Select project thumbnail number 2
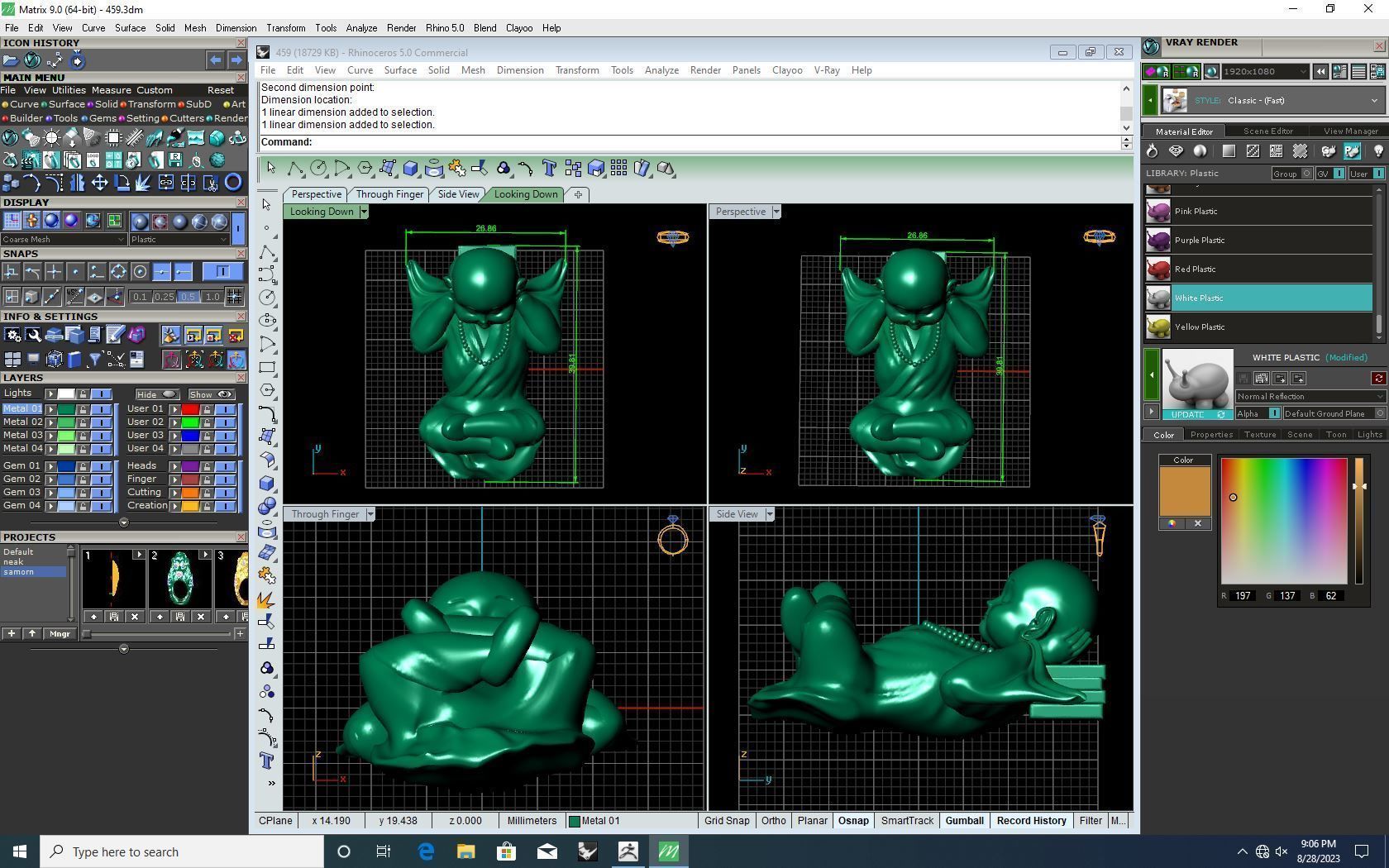This screenshot has height=868, width=1389. (179, 579)
